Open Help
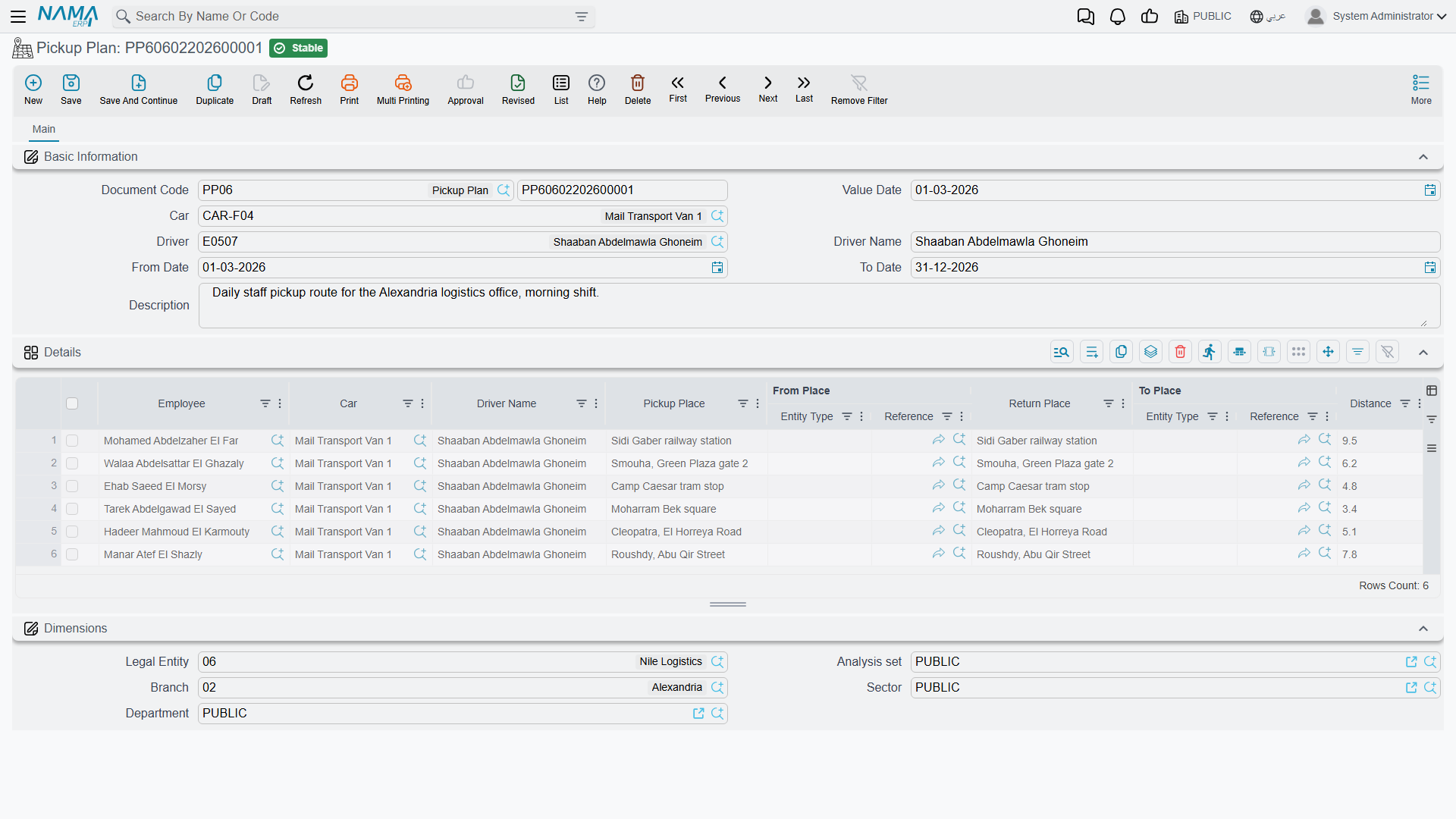Screen dimensions: 1456x819 coord(597,89)
